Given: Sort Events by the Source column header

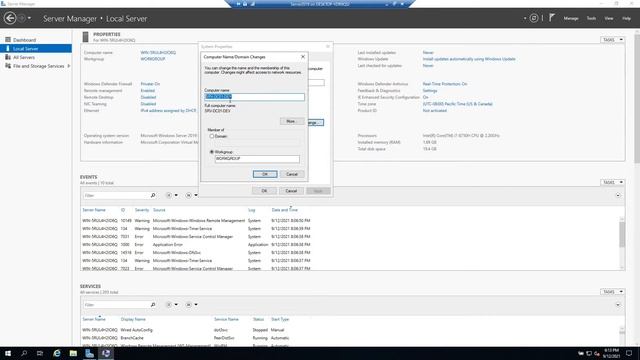Looking at the screenshot, I should click(159, 210).
